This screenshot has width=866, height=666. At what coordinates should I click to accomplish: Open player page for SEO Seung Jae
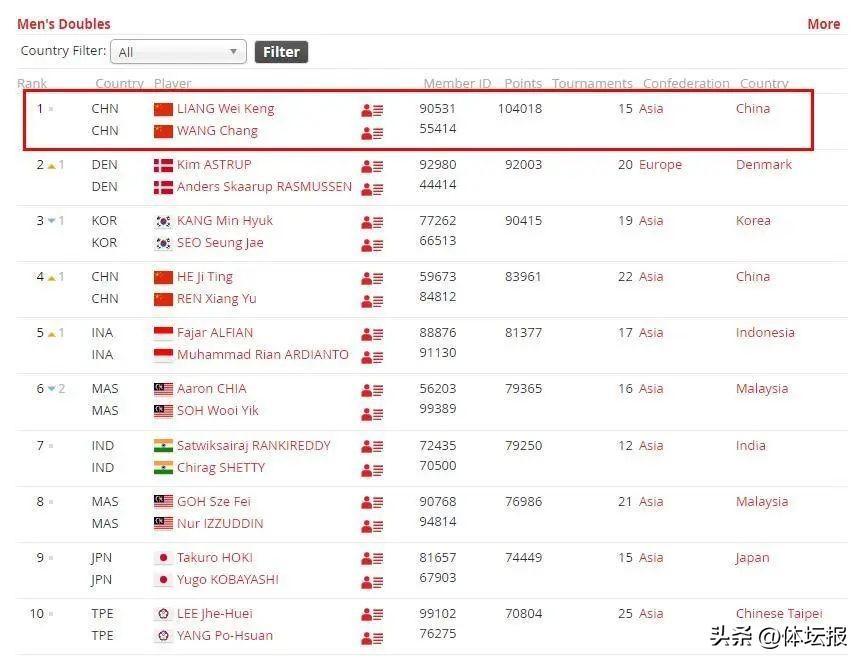pos(224,243)
